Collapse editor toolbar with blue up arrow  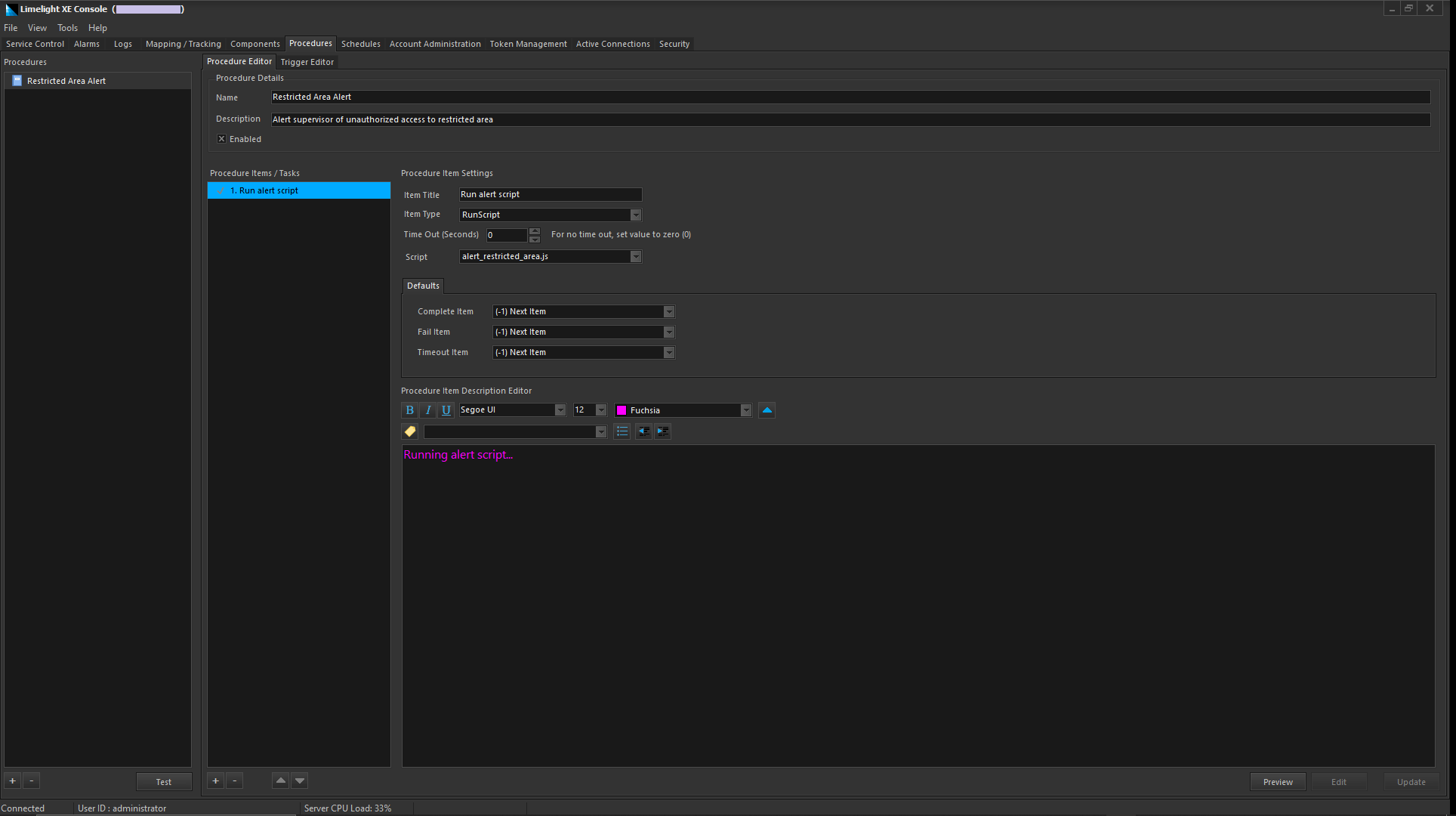point(767,410)
